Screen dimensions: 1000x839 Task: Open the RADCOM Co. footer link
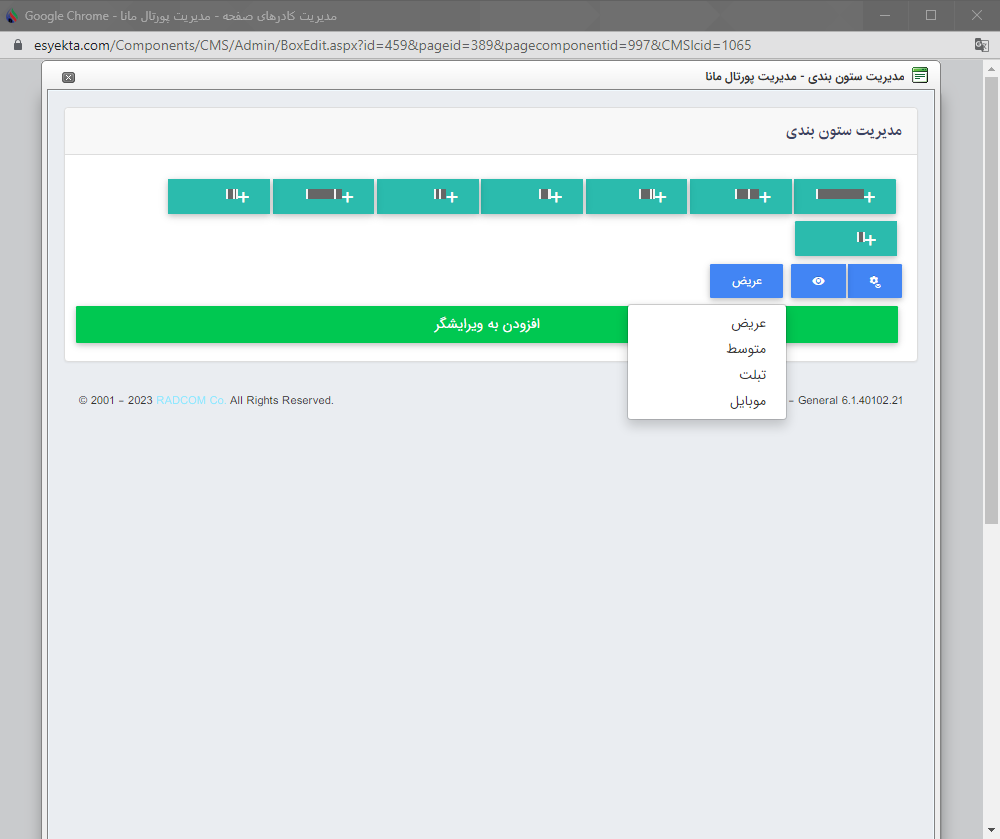(x=191, y=400)
